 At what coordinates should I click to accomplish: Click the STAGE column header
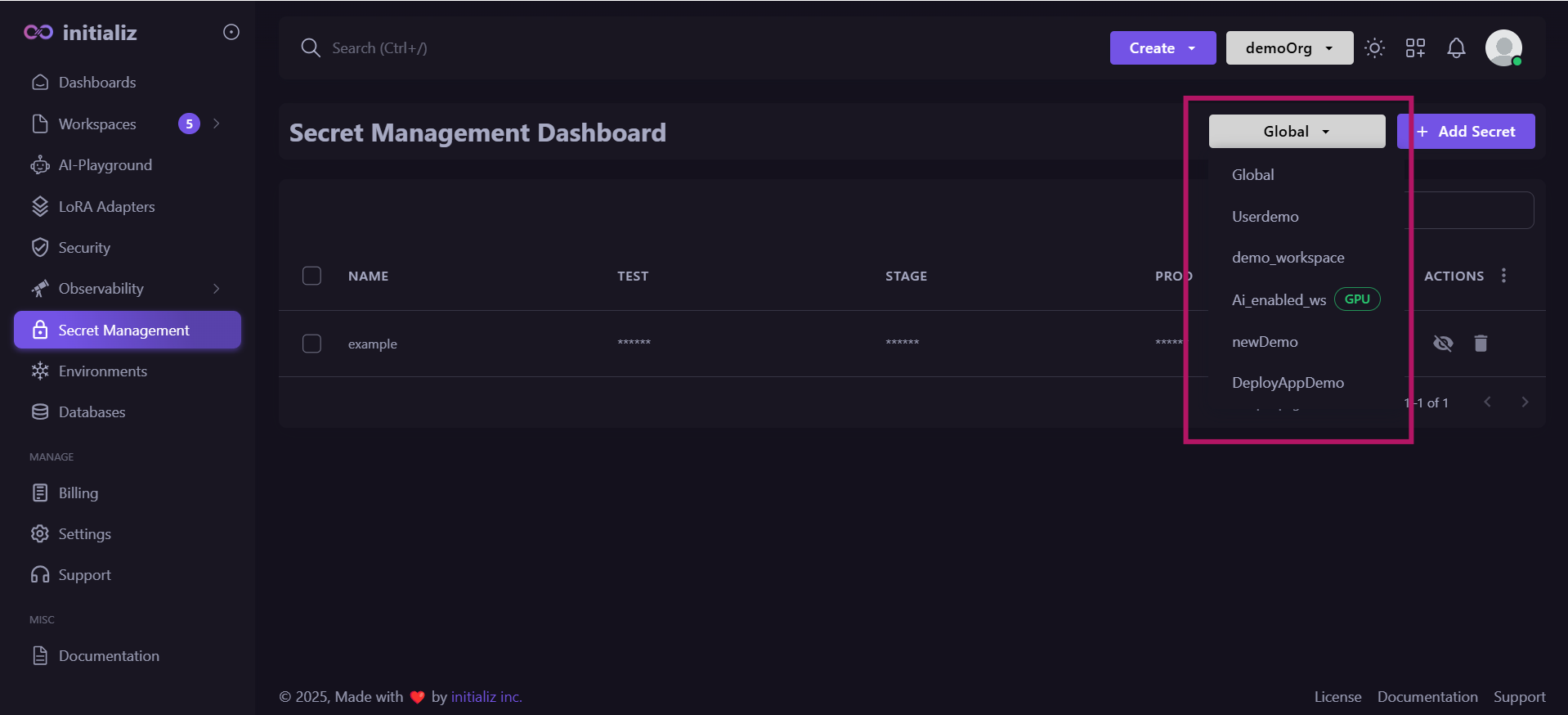906,277
